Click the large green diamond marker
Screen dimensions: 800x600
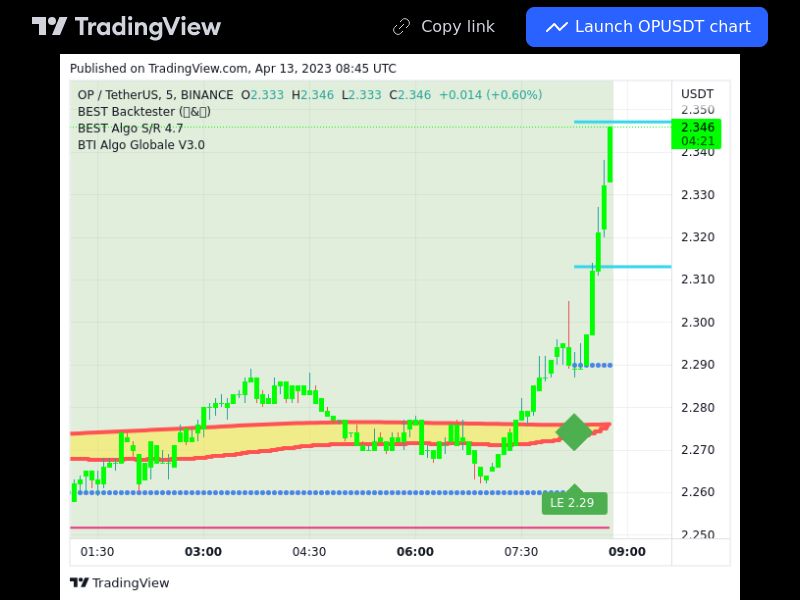click(x=574, y=432)
